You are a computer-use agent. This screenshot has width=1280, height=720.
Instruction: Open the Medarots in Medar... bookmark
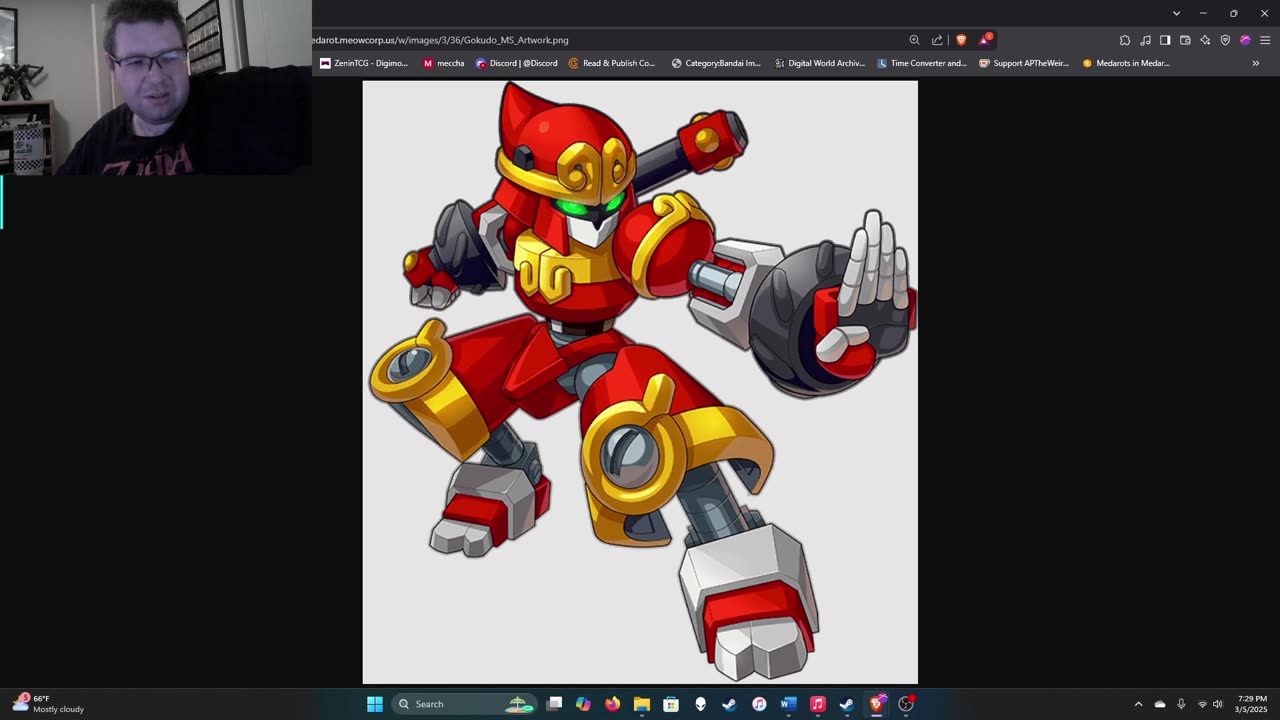[1126, 63]
